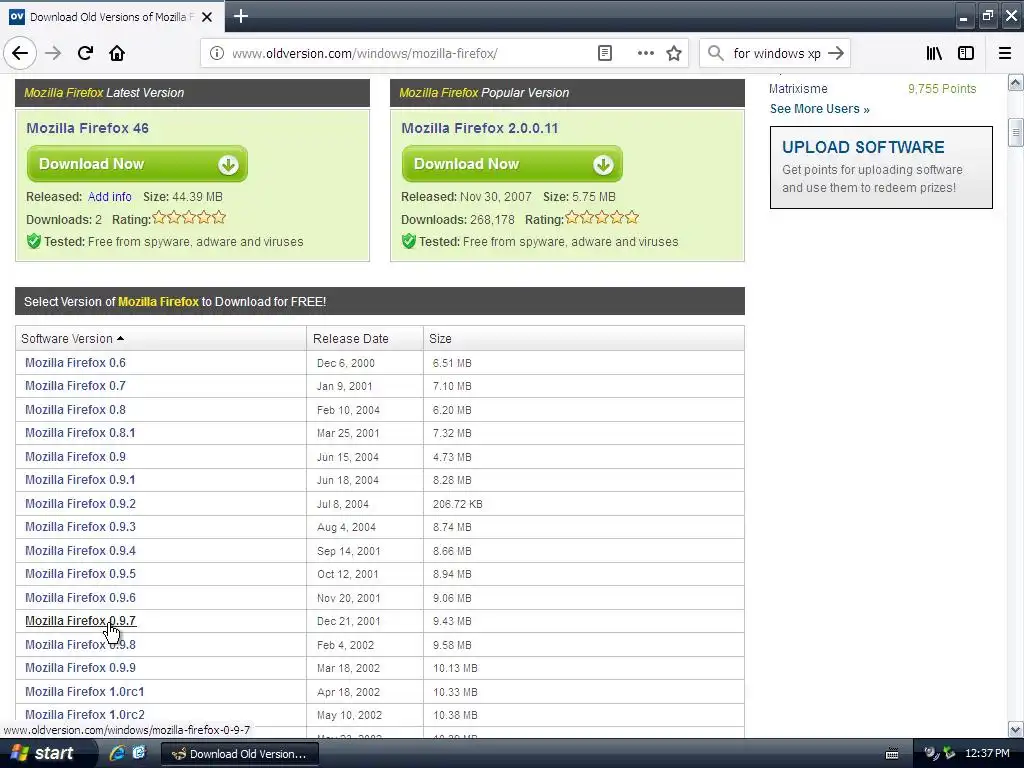This screenshot has width=1024, height=768.
Task: Close the Download Old Versions tab
Action: pos(207,17)
